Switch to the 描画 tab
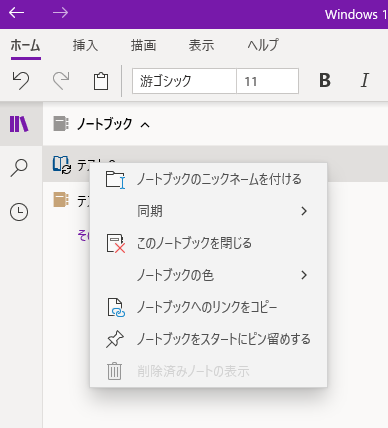 click(143, 45)
